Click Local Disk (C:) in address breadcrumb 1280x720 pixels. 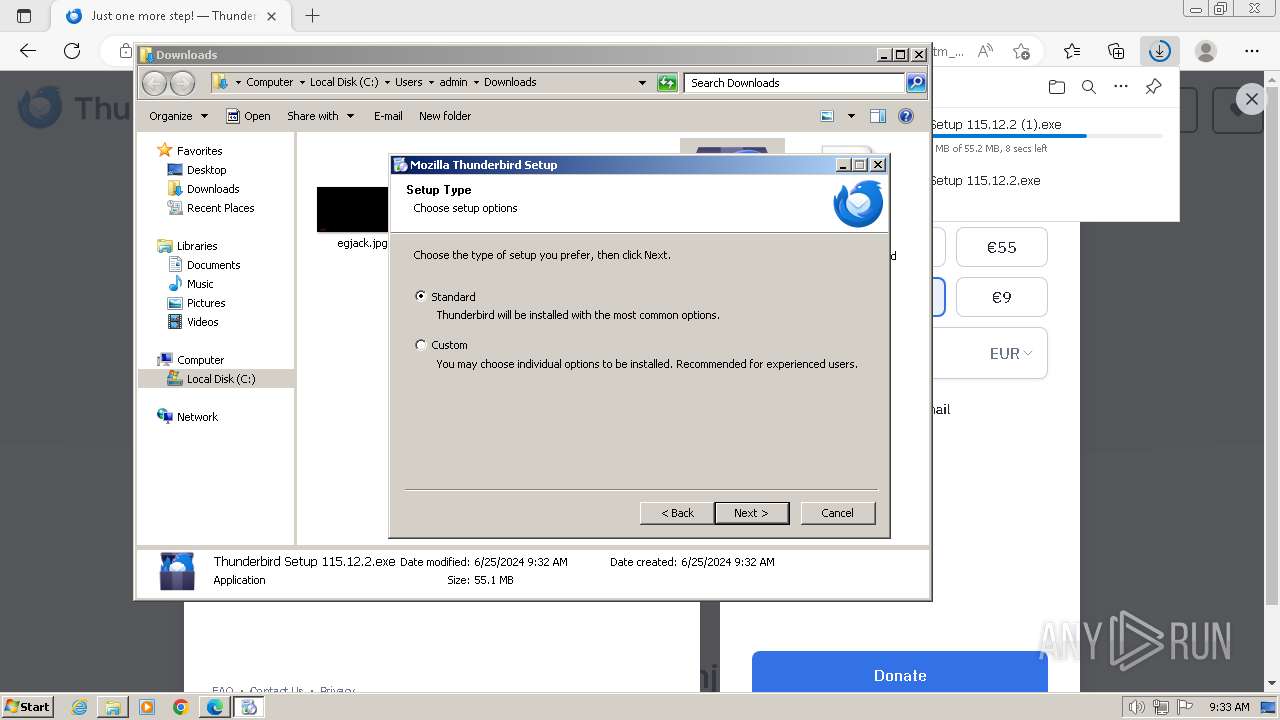point(344,82)
